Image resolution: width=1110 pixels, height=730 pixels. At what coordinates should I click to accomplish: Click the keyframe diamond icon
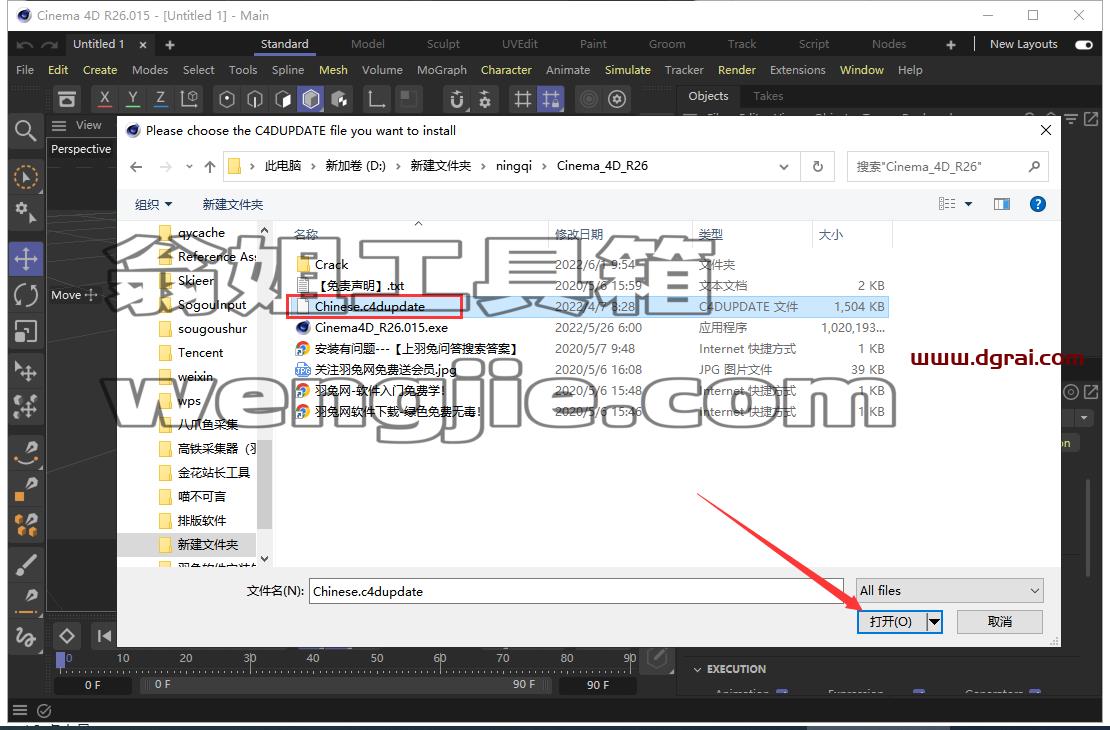tap(66, 636)
